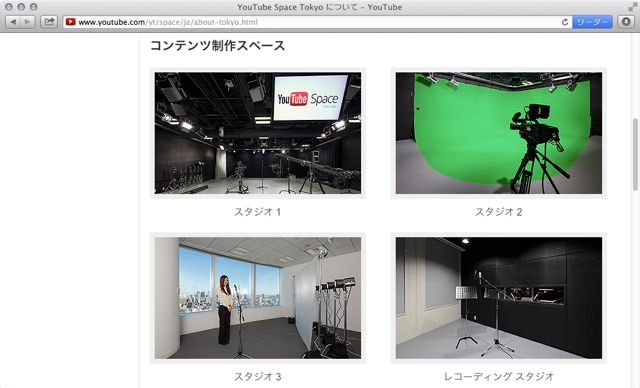Open the スタジオ 1 studio photo
Viewport: 640px width, 388px height.
coord(258,133)
